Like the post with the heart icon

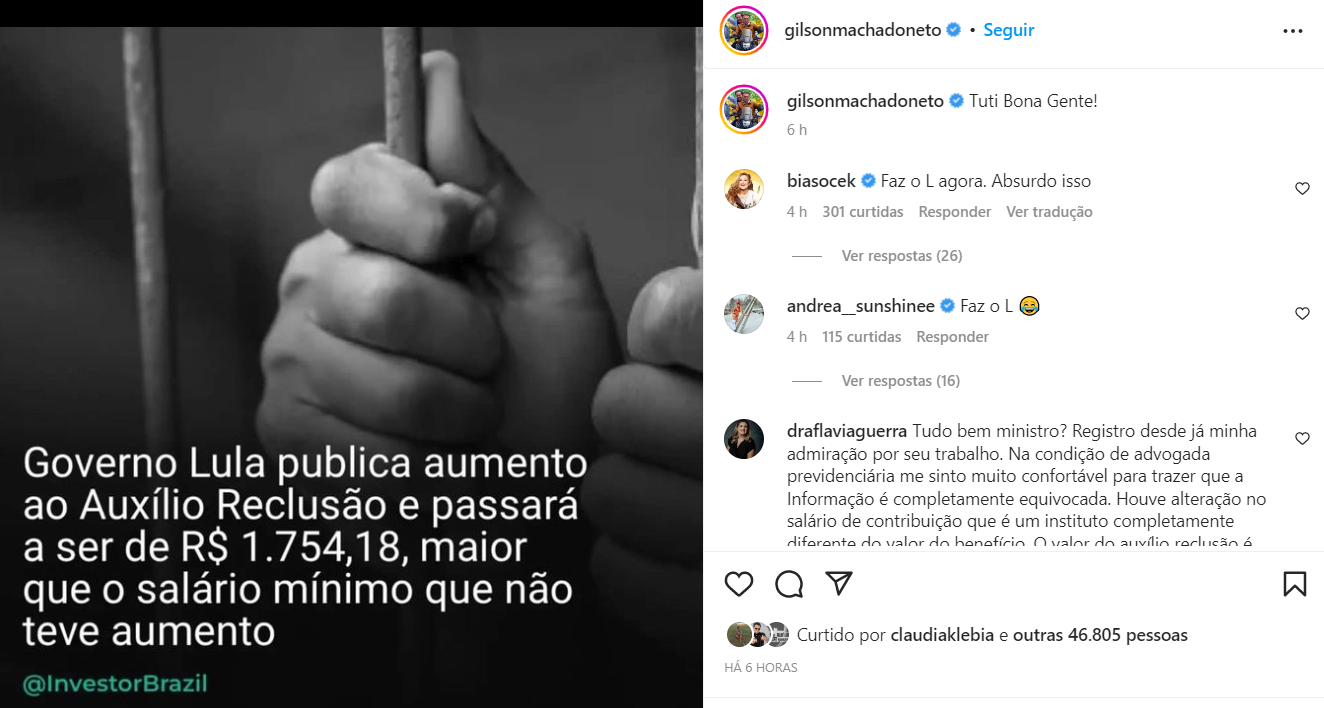tap(739, 584)
